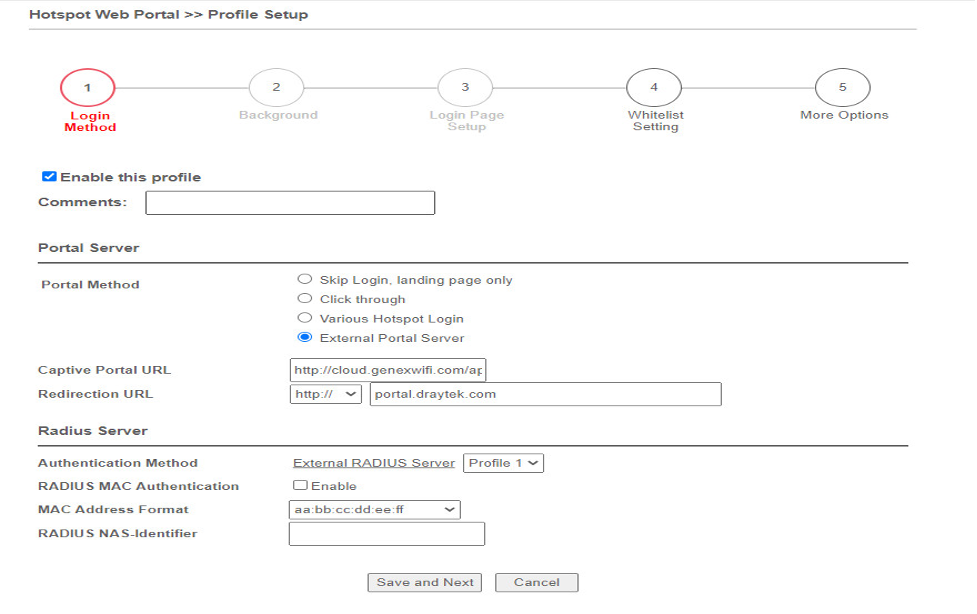Go to step 2 Background circle
Screen dimensions: 977x614
tap(276, 87)
